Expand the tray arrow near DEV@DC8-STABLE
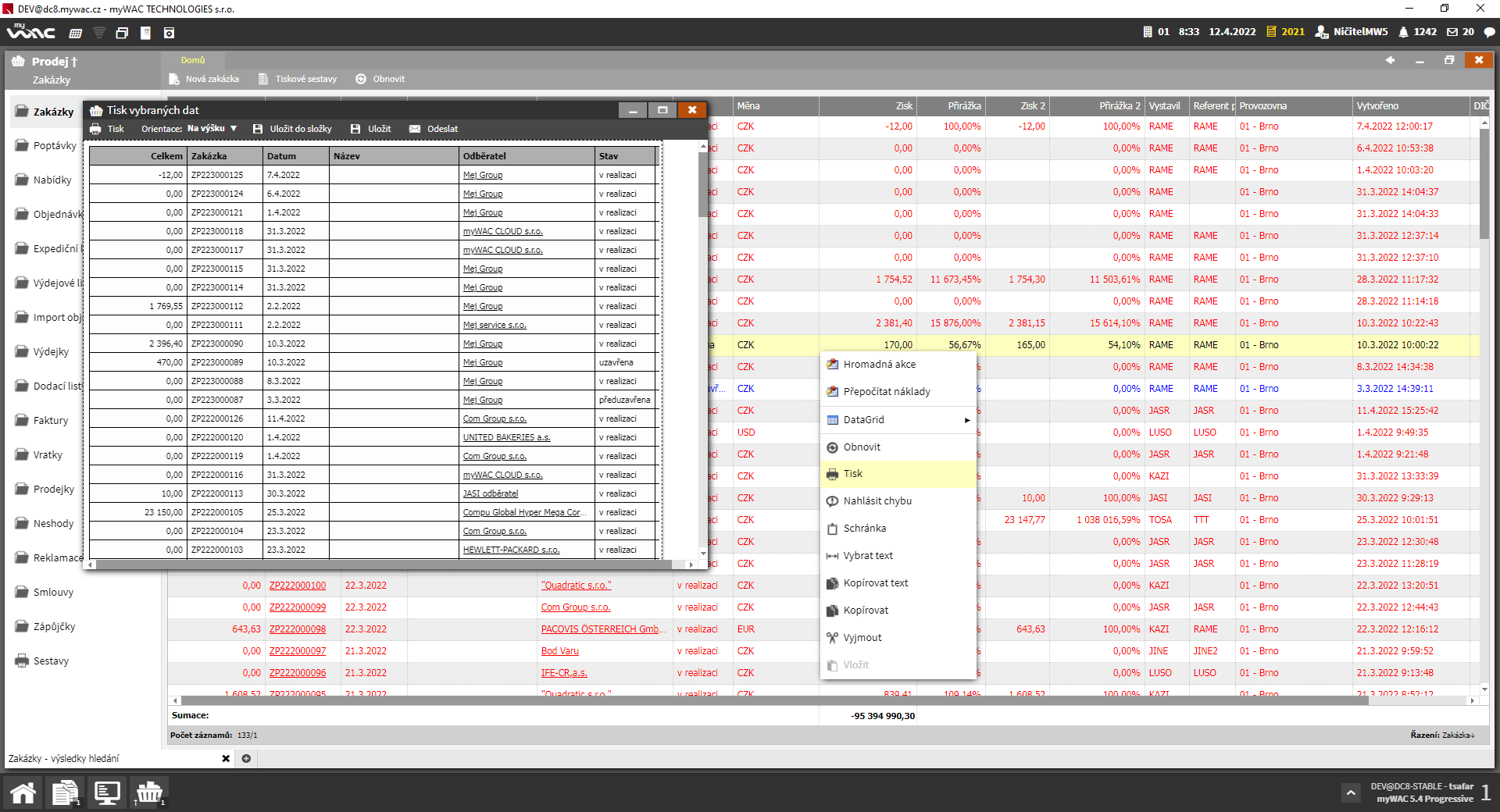The image size is (1500, 812). [x=1351, y=792]
